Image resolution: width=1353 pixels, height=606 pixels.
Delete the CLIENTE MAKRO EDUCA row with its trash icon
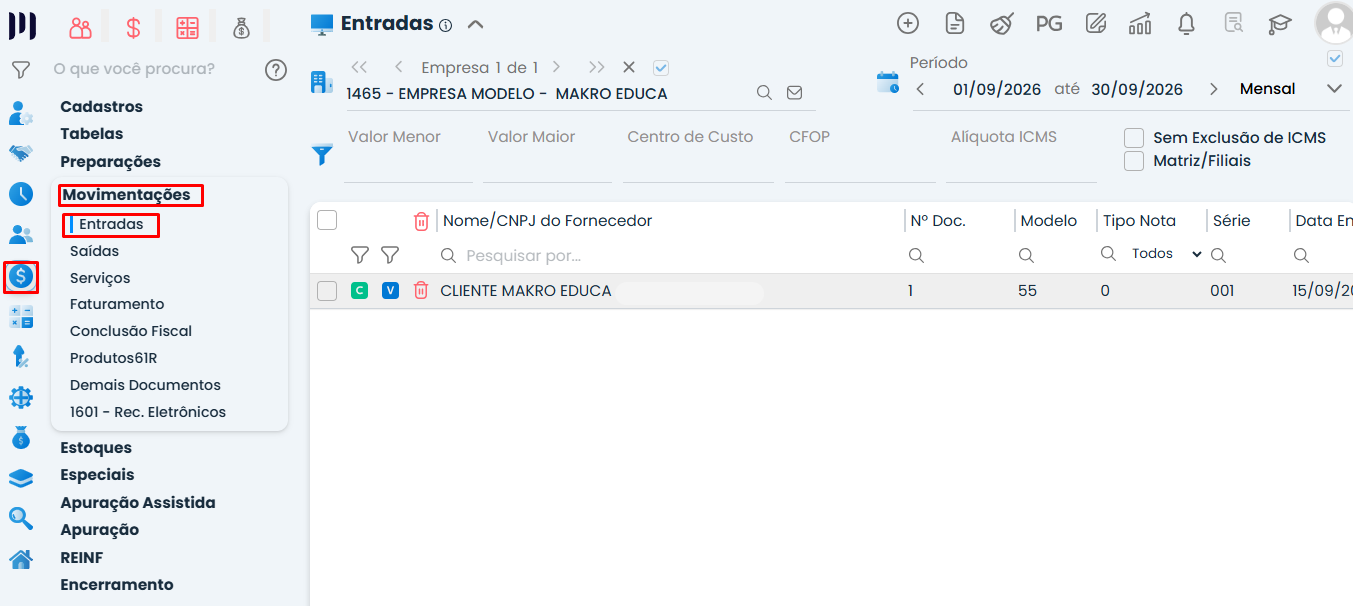(x=421, y=291)
